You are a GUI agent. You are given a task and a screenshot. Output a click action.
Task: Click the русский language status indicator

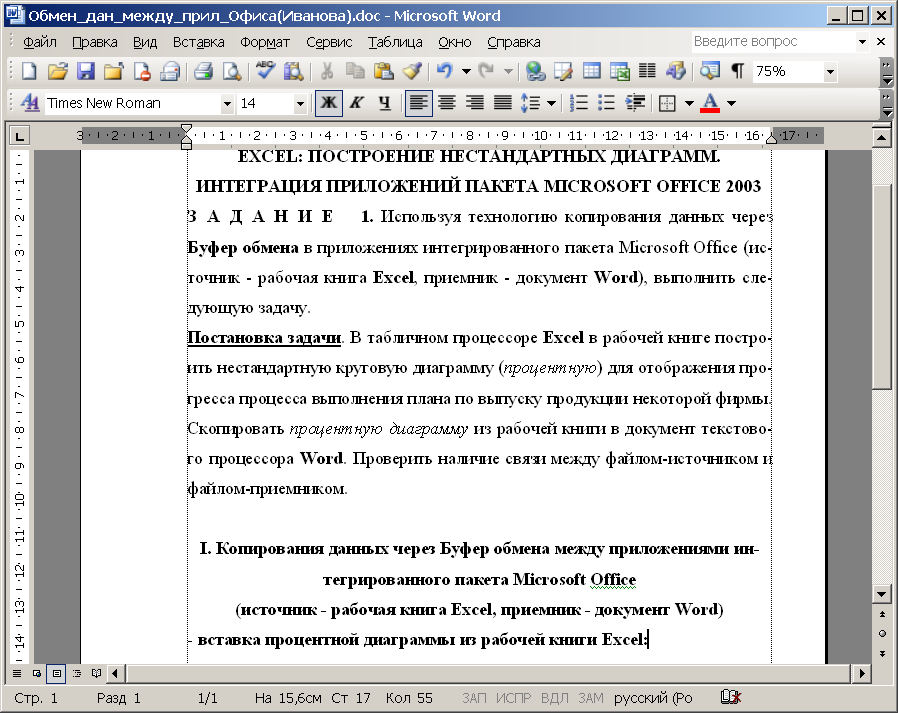653,698
